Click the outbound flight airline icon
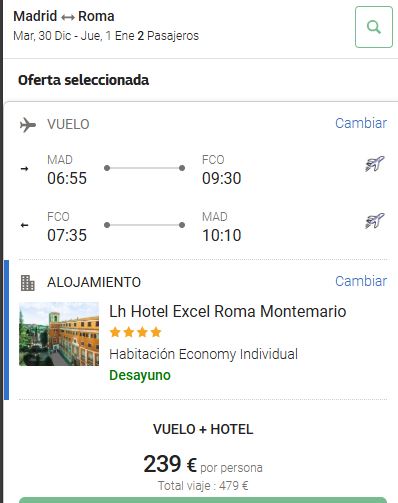The width and height of the screenshot is (398, 503). (x=375, y=164)
